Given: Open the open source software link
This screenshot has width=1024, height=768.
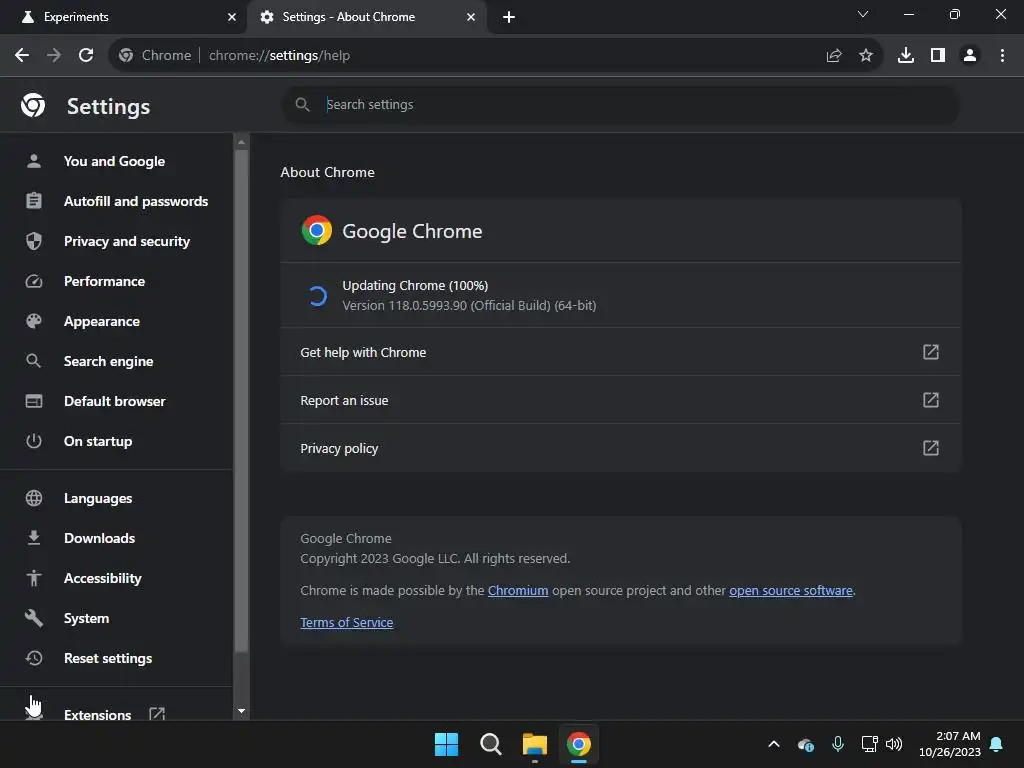Looking at the screenshot, I should click(x=791, y=590).
